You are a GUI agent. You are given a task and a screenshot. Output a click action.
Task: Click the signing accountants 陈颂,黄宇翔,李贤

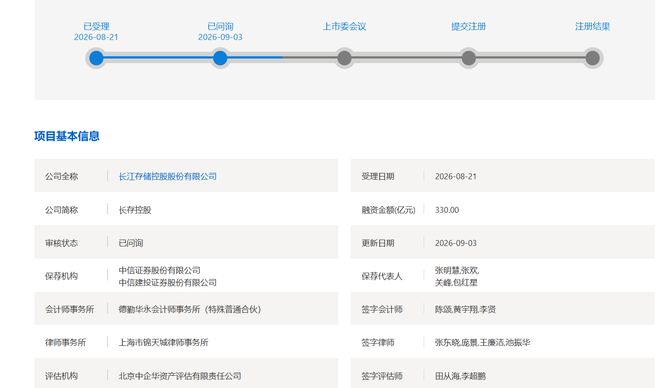pos(465,309)
